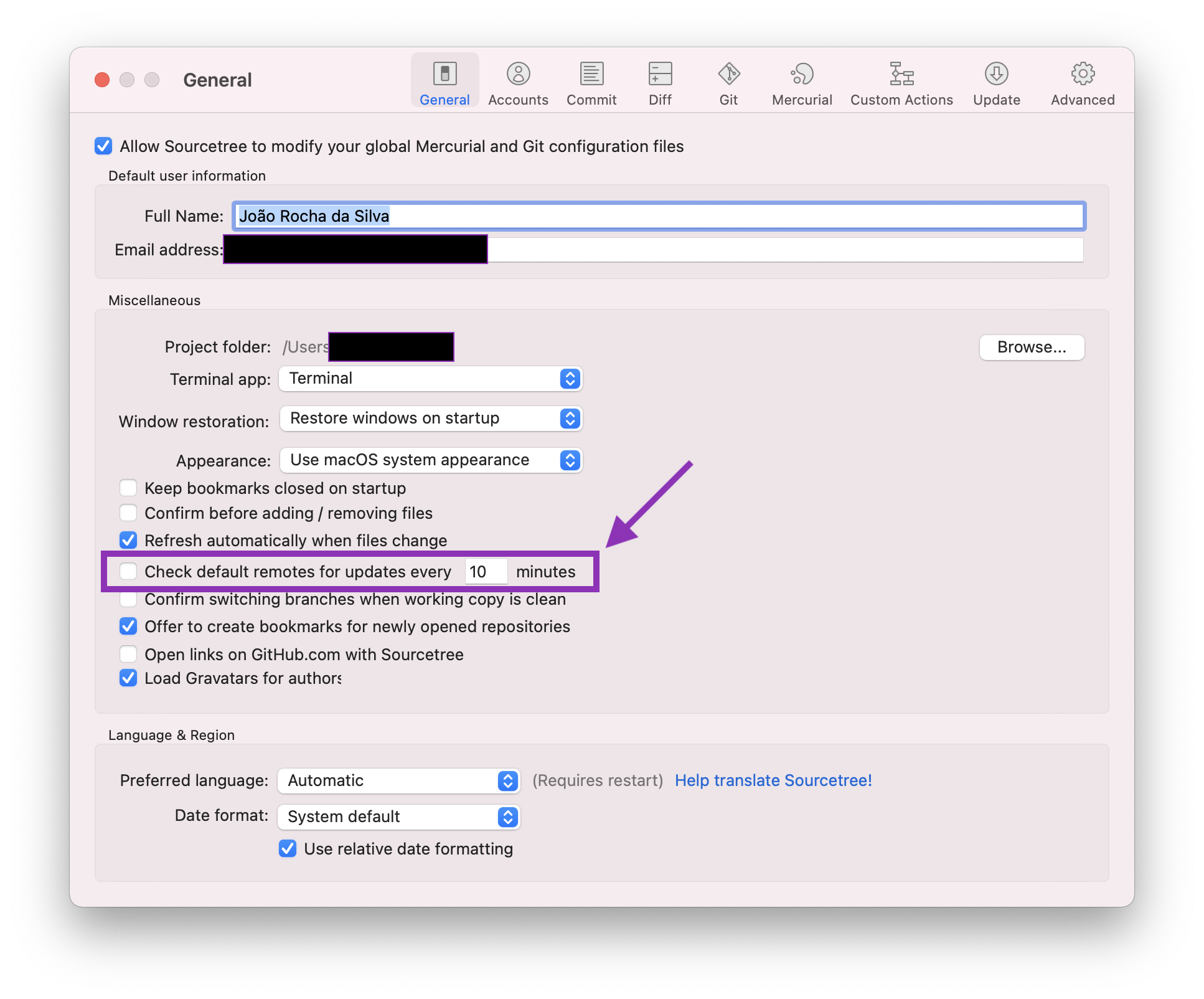The image size is (1204, 999).
Task: Expand the Terminal app dropdown
Action: [570, 381]
